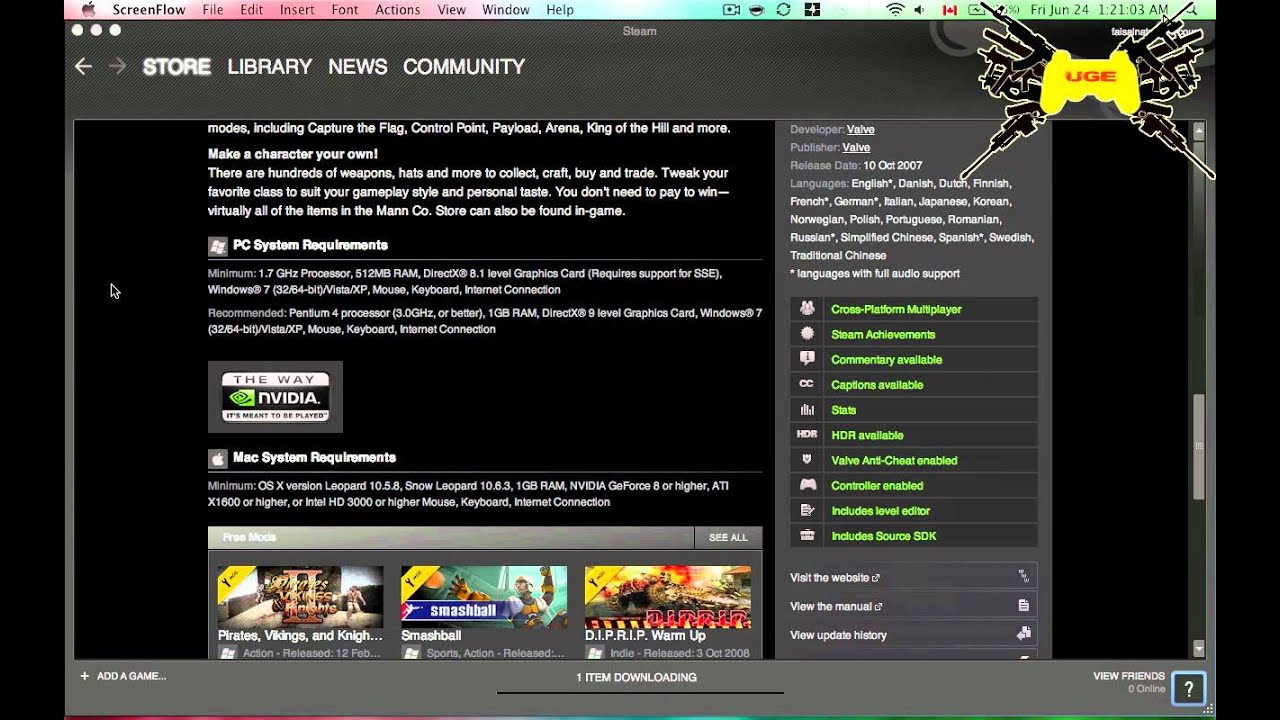Click the Canadian flag input menu

click(950, 10)
